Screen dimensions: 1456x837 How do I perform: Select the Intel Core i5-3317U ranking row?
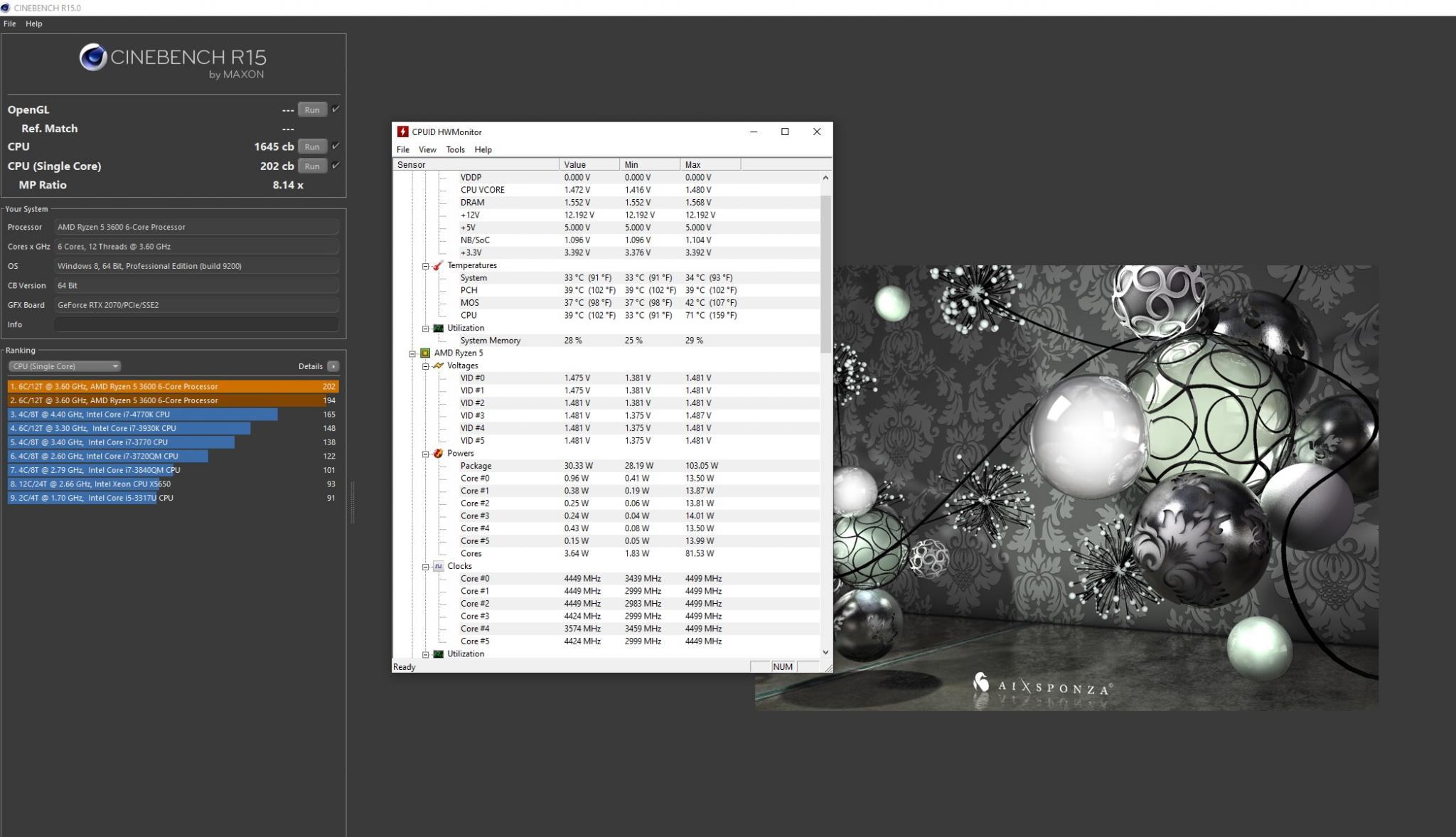(x=173, y=498)
